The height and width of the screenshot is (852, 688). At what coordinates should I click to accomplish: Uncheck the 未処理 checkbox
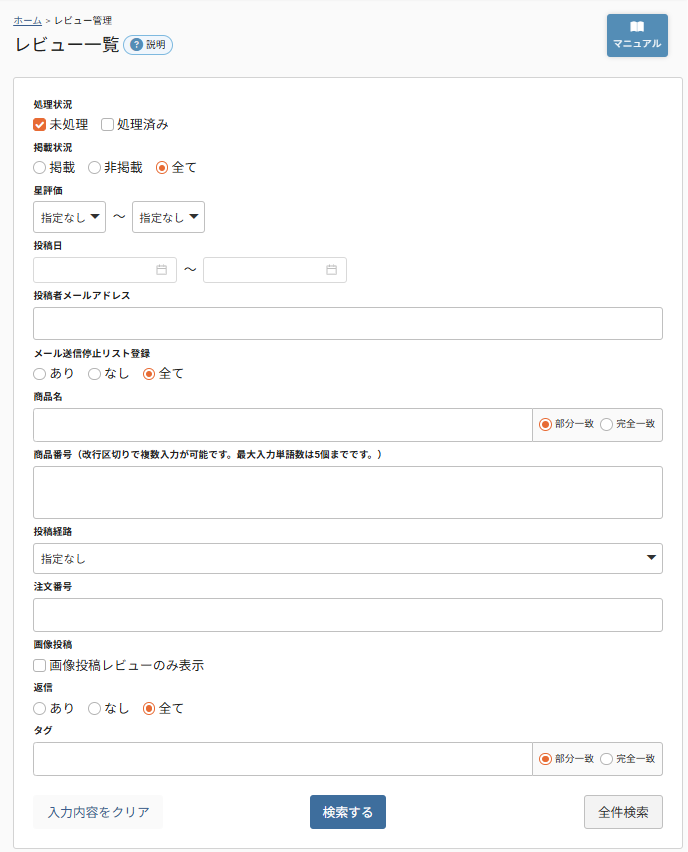(x=38, y=125)
